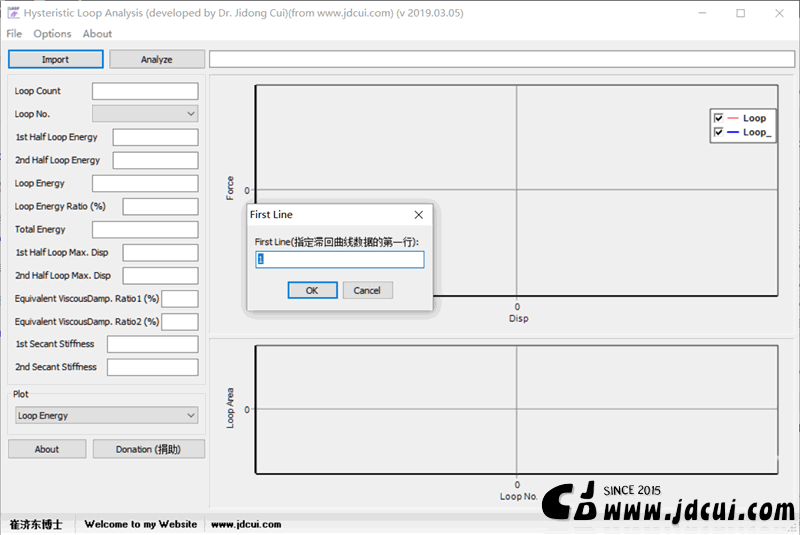The height and width of the screenshot is (535, 800).
Task: Click the About button at bottom left
Action: pos(47,449)
